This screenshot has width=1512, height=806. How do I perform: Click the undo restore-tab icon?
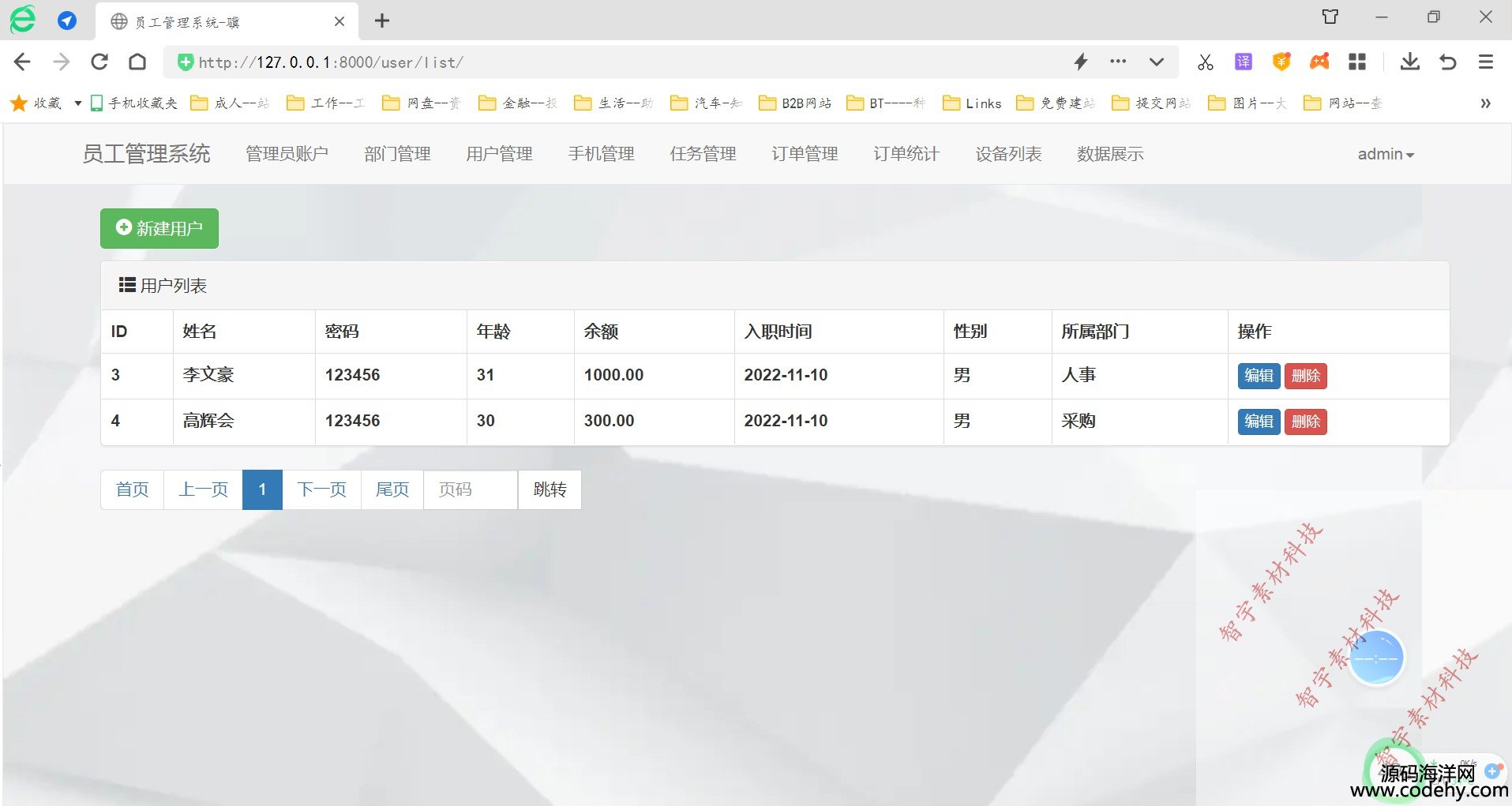click(x=1447, y=62)
